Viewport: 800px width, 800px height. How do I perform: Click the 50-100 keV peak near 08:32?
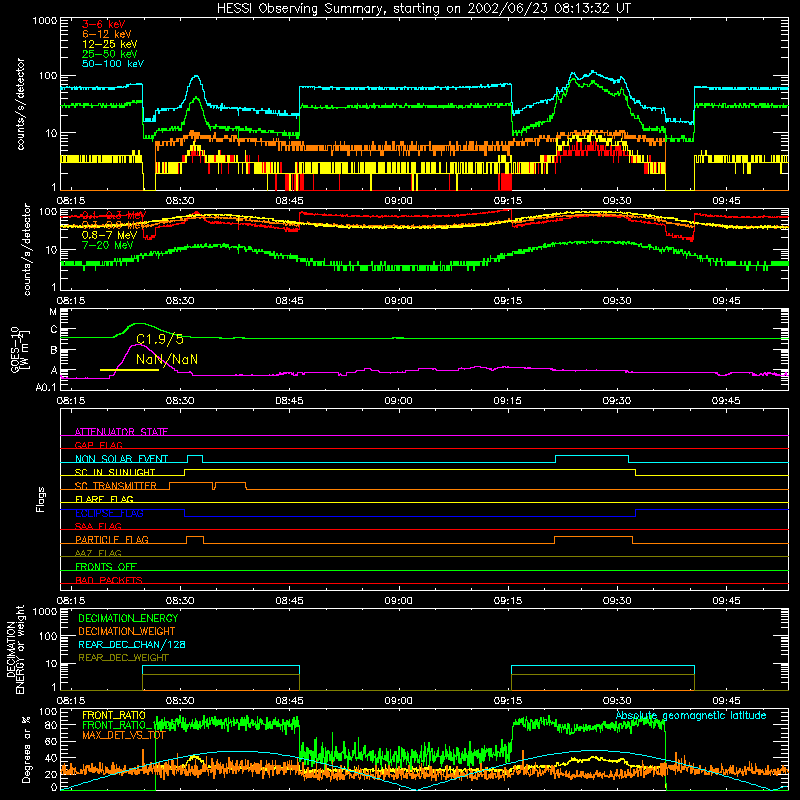(196, 77)
